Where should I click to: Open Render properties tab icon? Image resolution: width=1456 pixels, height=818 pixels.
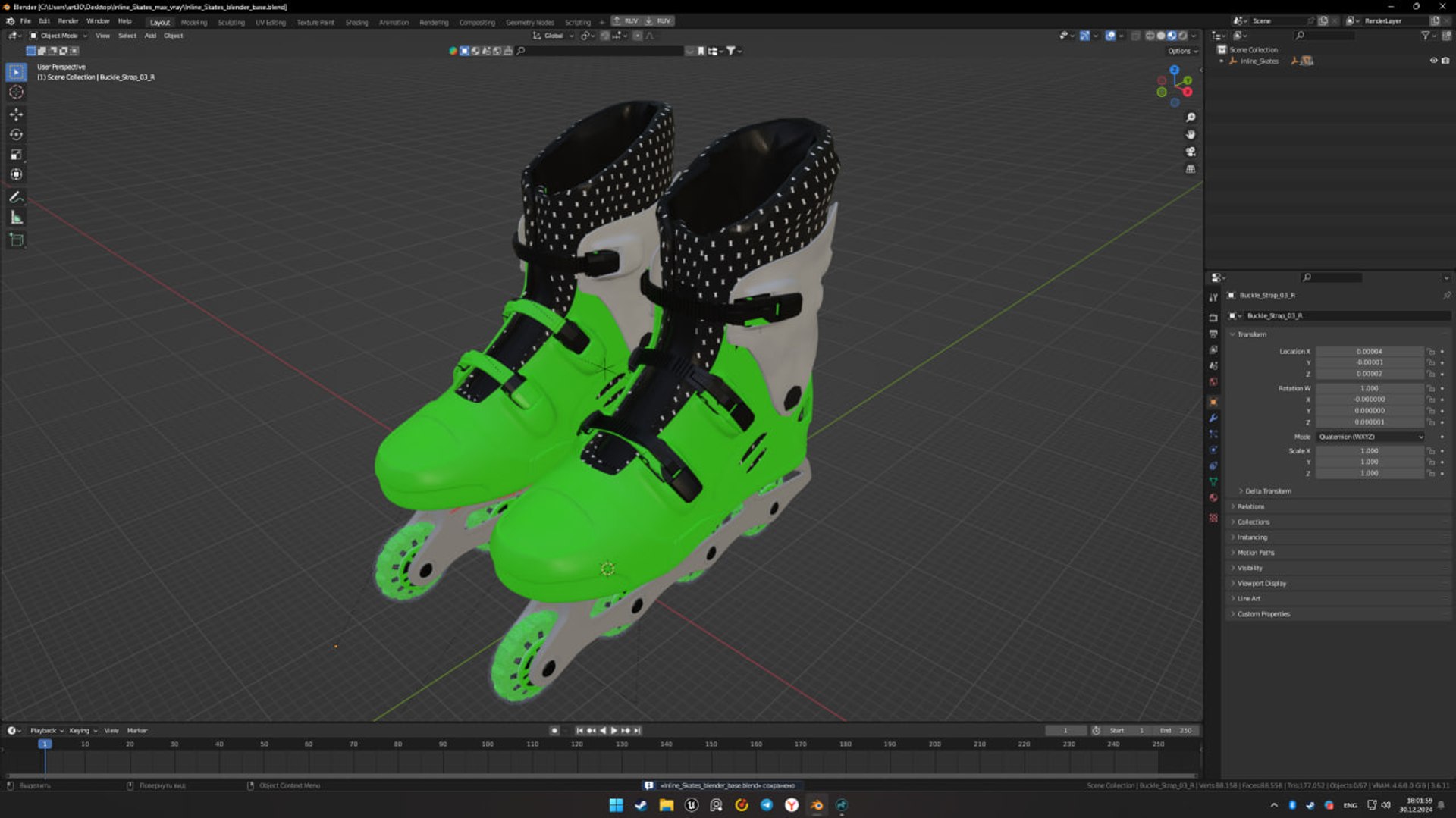1213,318
